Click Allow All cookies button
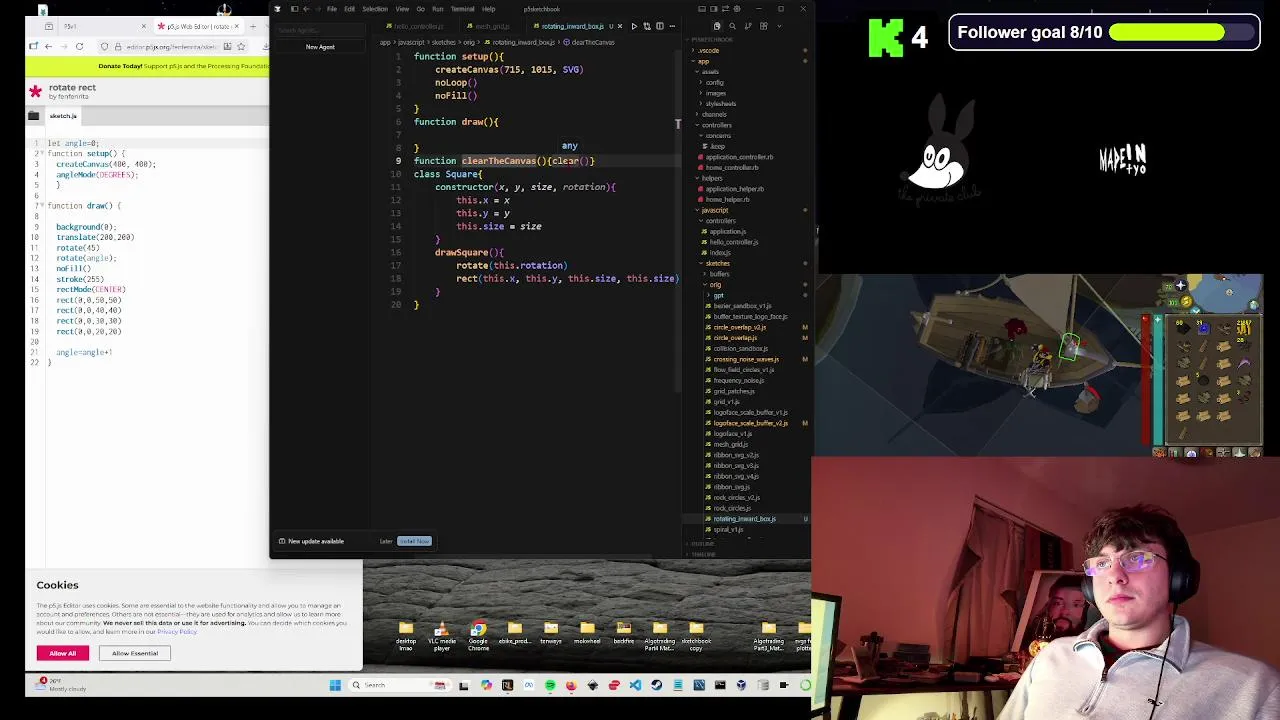Viewport: 1280px width, 720px height. (x=62, y=653)
